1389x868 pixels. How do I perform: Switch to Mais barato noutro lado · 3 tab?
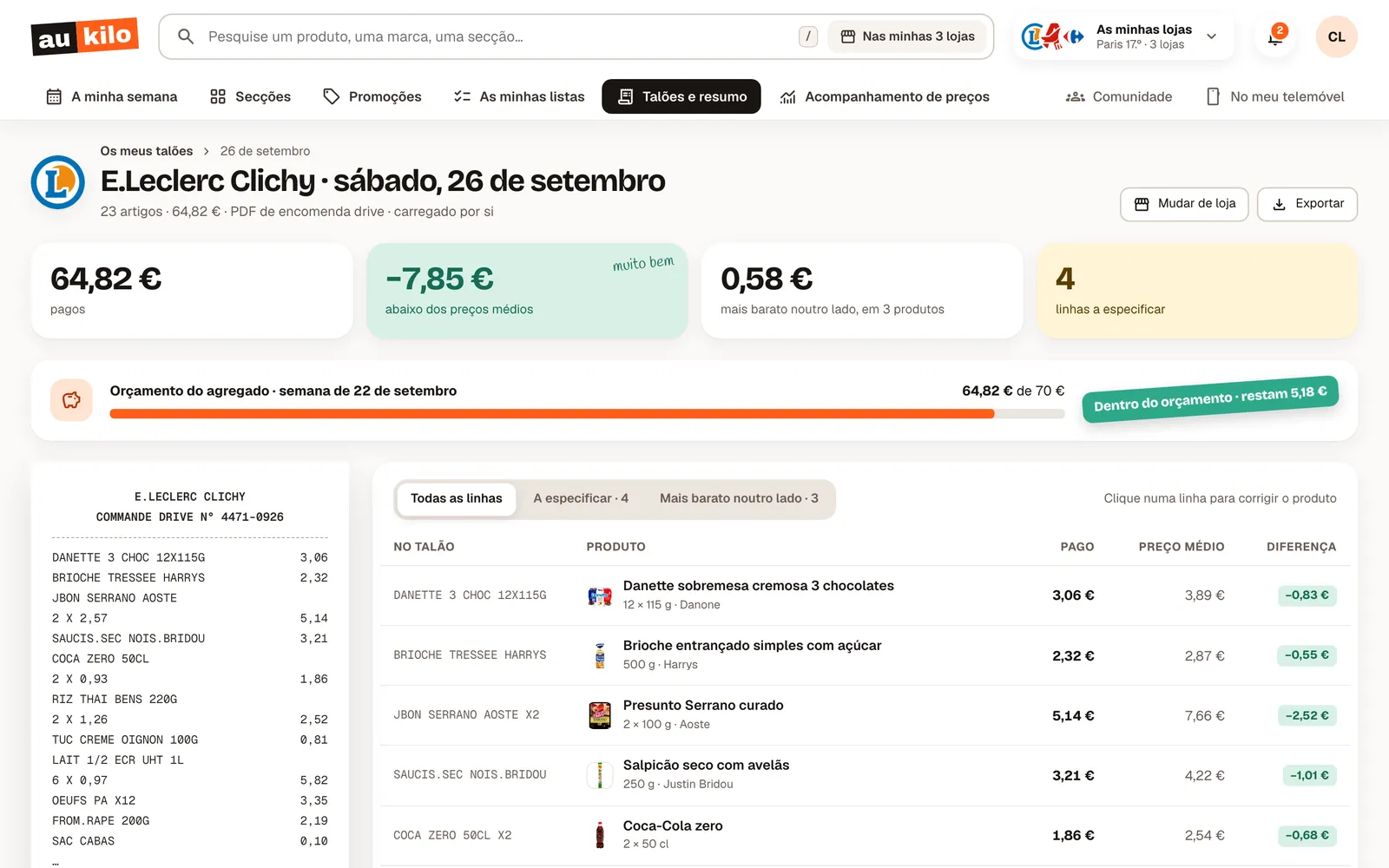point(739,499)
